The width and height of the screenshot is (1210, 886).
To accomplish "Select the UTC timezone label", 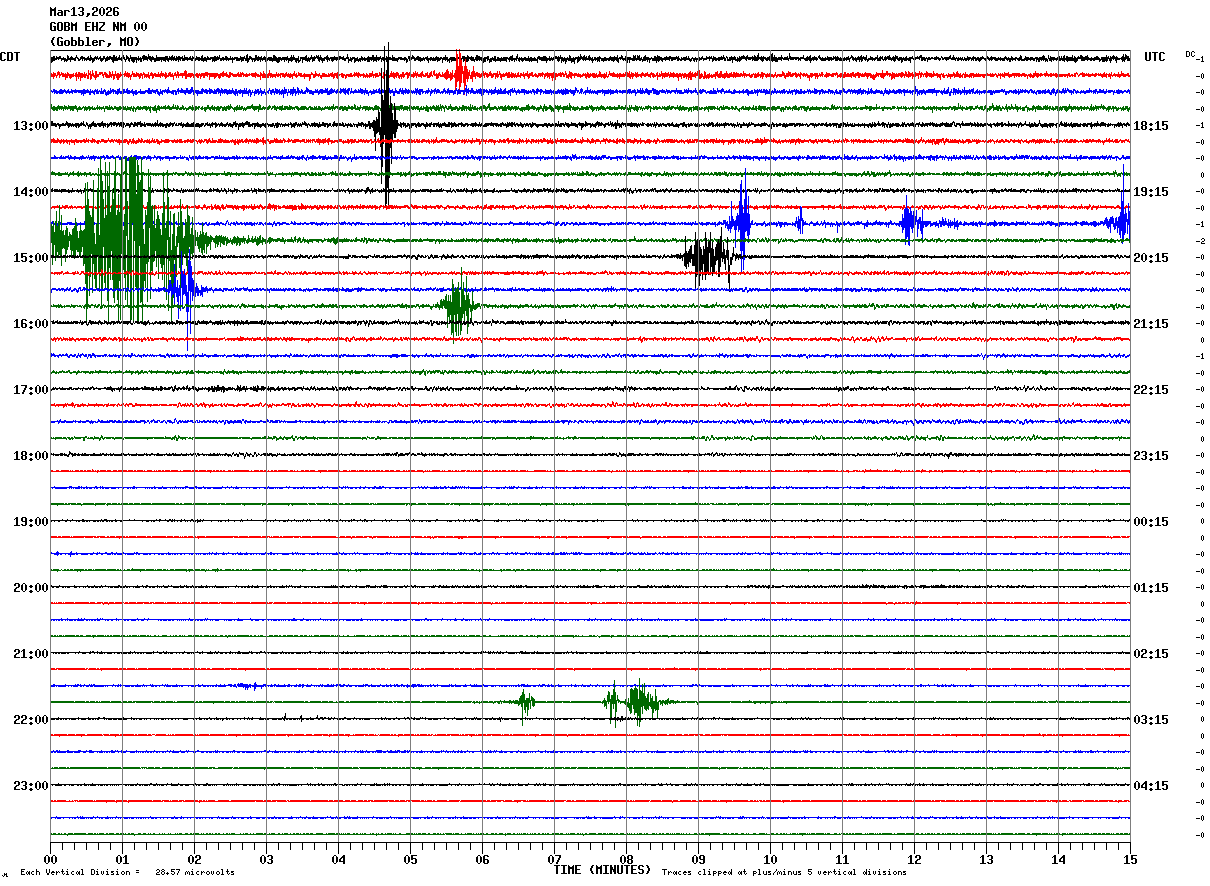I will pos(1155,57).
